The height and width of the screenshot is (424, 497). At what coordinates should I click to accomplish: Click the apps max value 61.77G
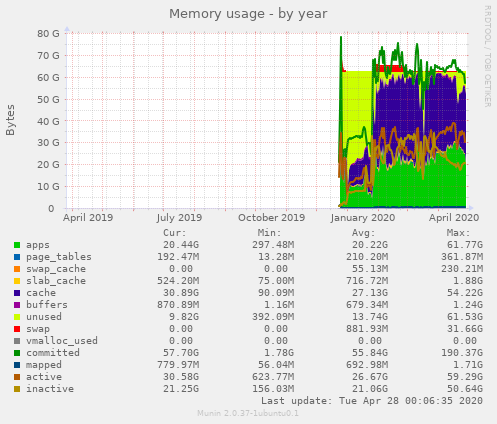[465, 245]
